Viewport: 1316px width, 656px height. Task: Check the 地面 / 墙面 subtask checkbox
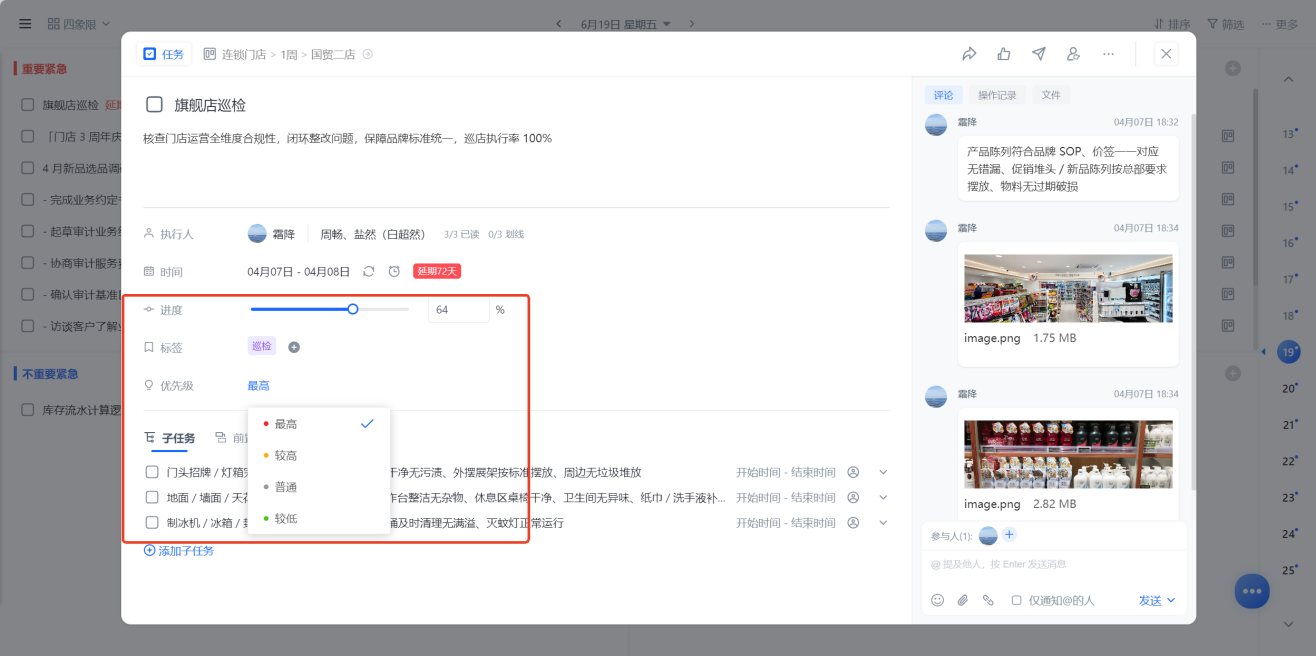pos(152,497)
